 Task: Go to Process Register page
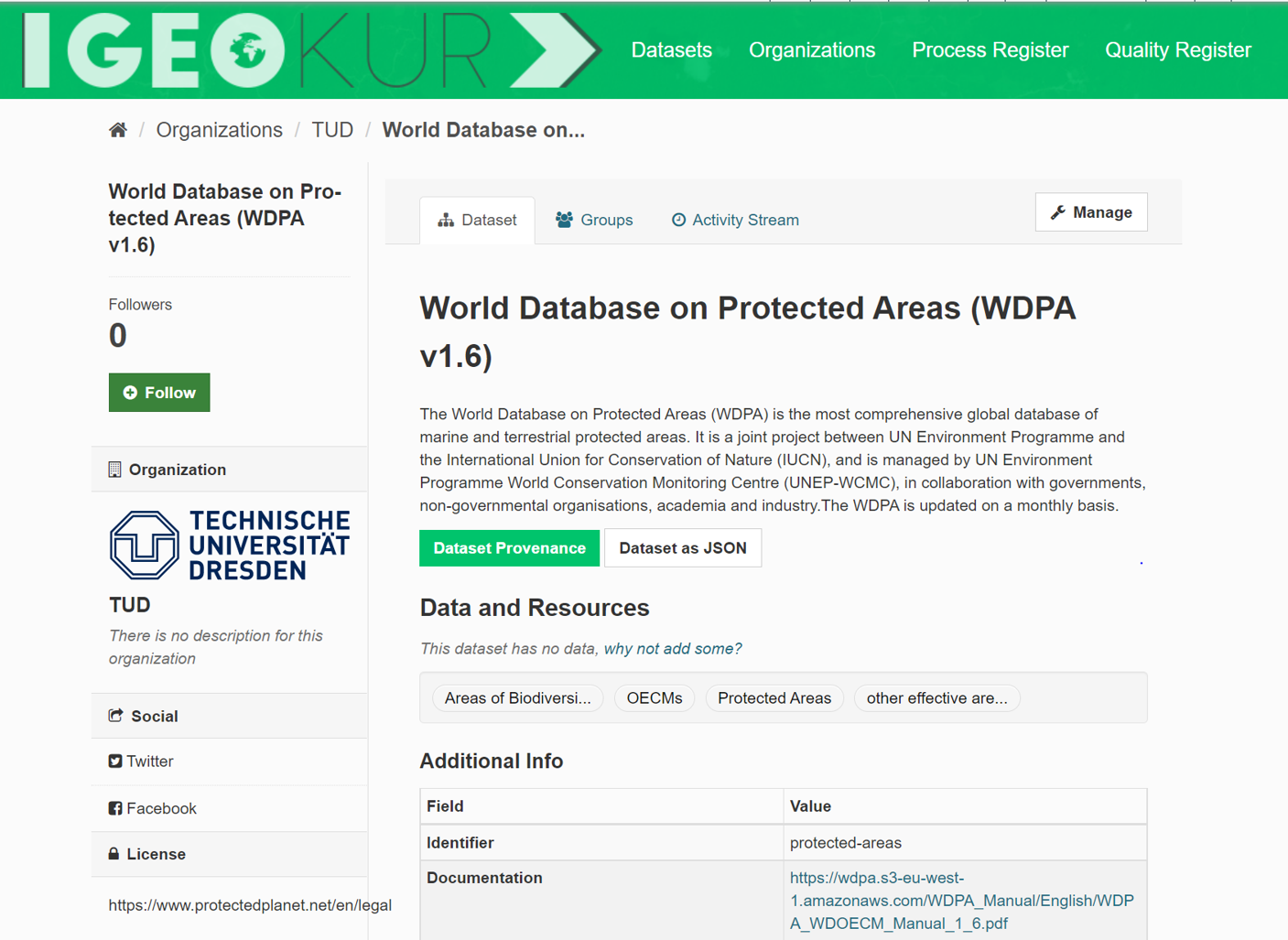990,50
